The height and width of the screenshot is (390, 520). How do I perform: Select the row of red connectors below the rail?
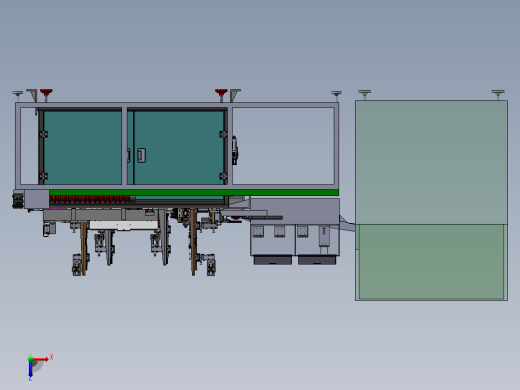[89, 200]
